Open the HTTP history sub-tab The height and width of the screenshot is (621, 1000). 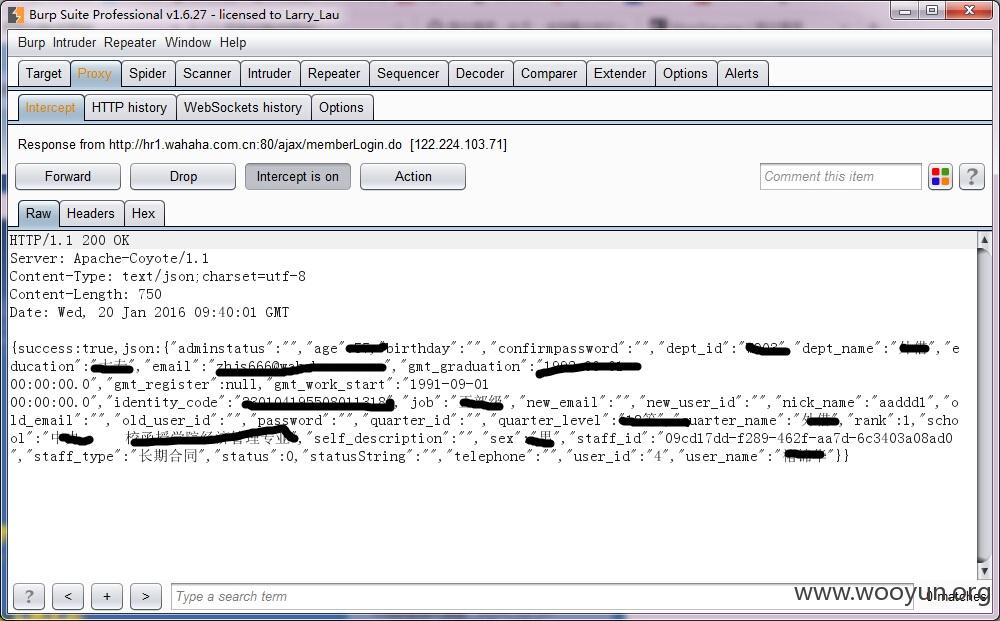tap(129, 107)
